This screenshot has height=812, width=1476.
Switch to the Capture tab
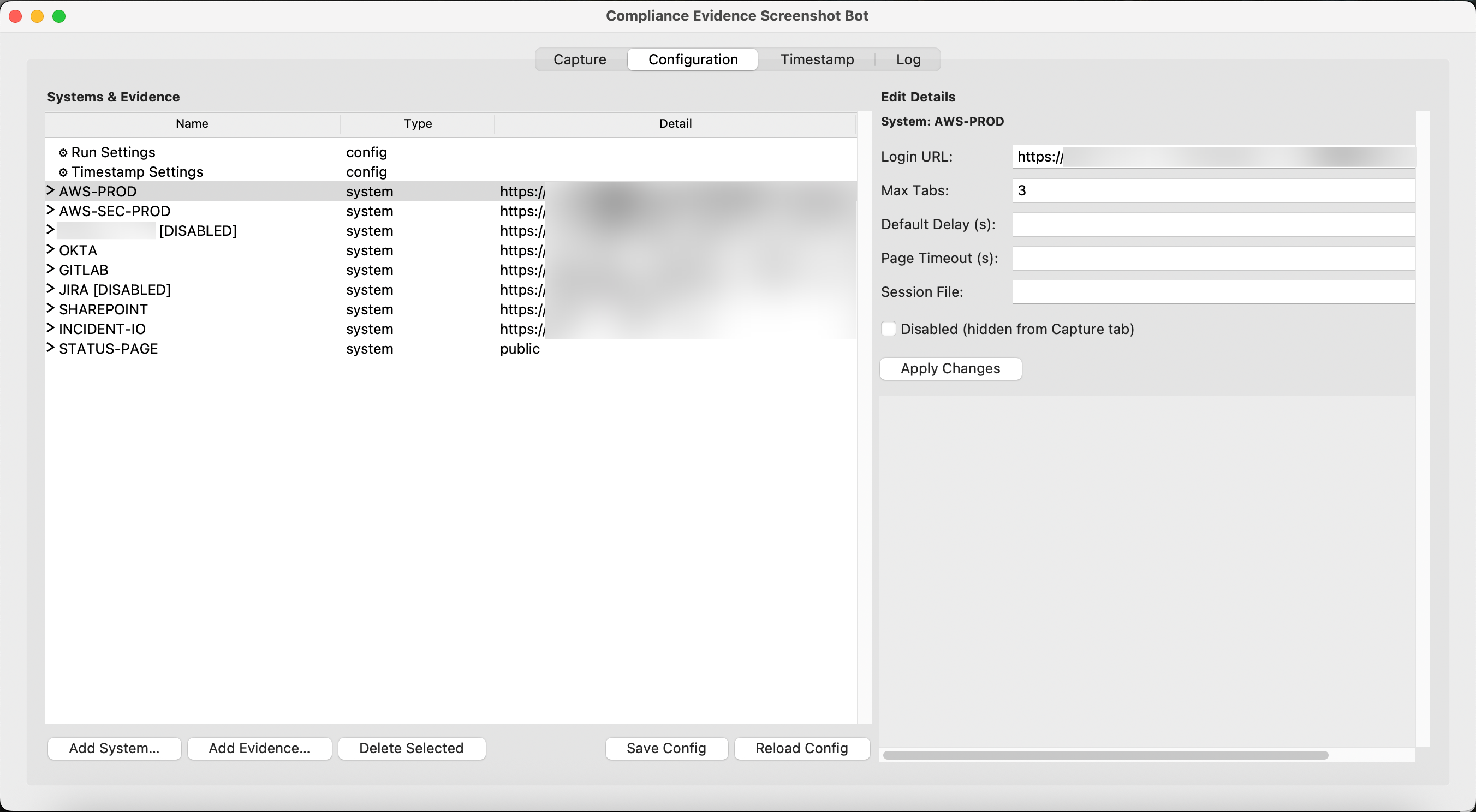pos(579,59)
